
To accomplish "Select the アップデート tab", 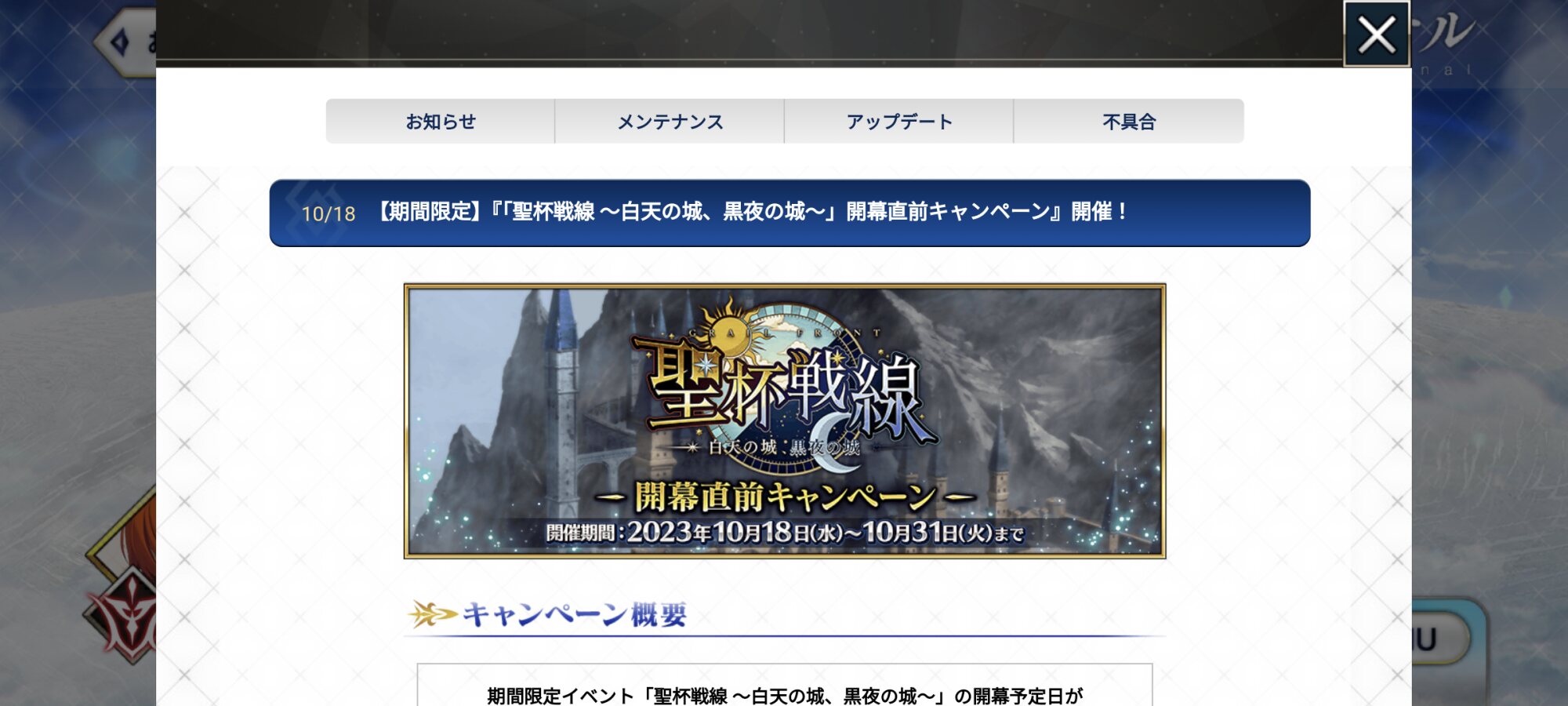I will point(898,122).
